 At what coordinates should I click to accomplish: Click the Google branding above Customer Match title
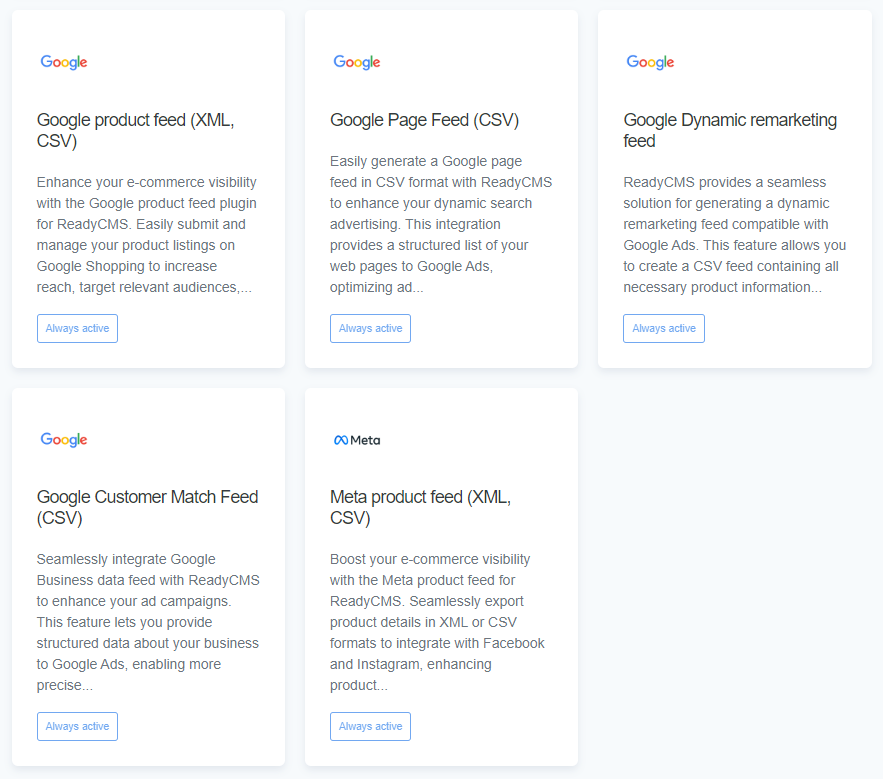point(63,439)
